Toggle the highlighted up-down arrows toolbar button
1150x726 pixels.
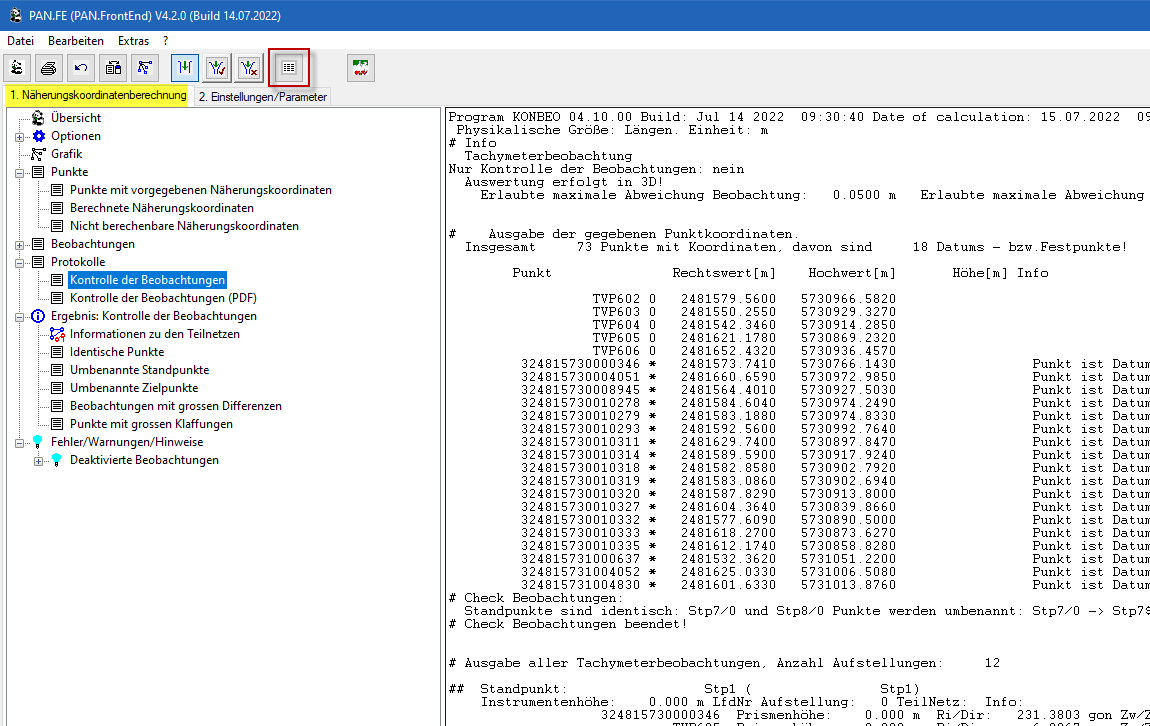tap(185, 68)
